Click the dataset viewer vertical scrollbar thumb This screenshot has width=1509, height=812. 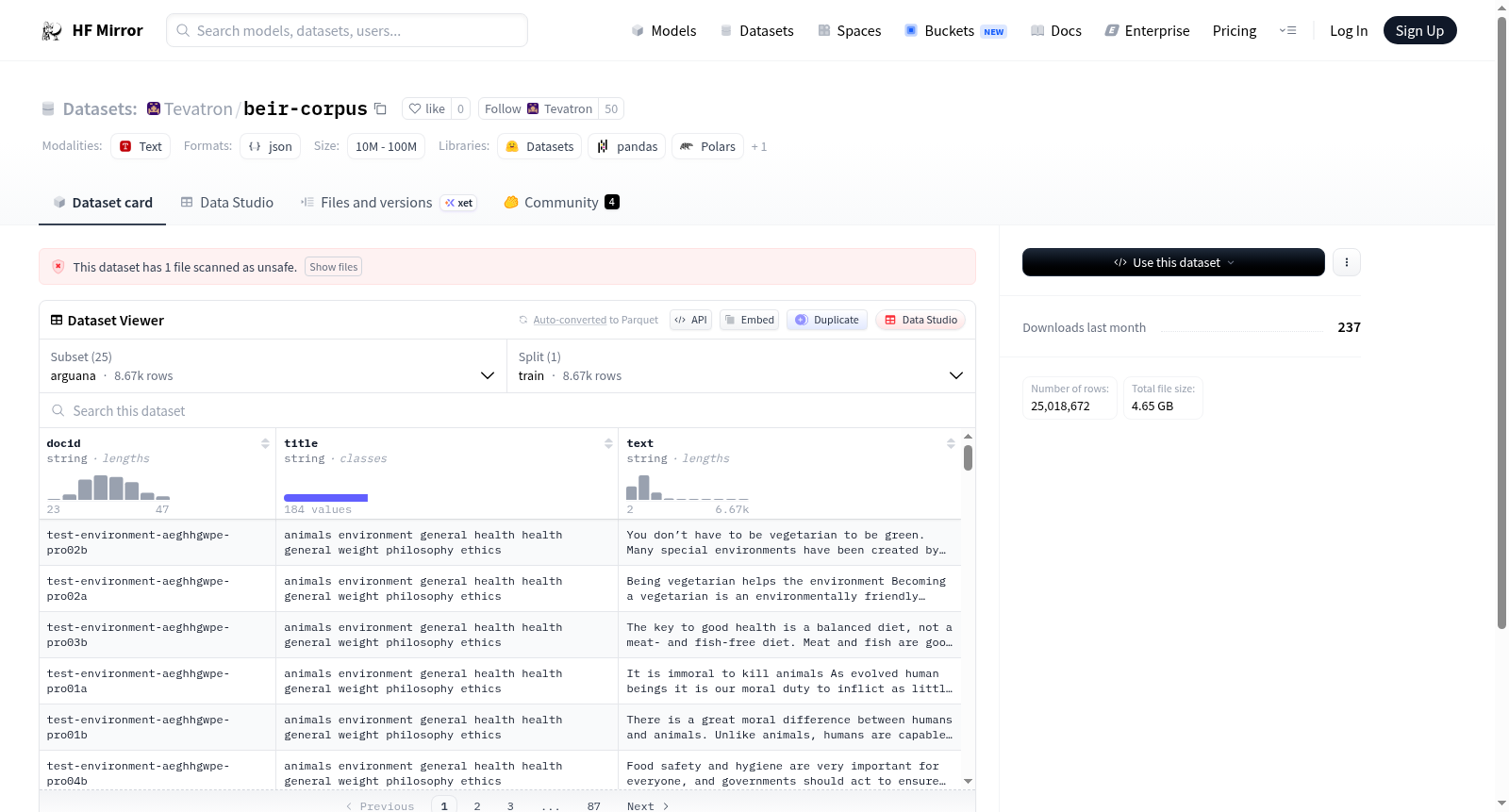[x=968, y=457]
